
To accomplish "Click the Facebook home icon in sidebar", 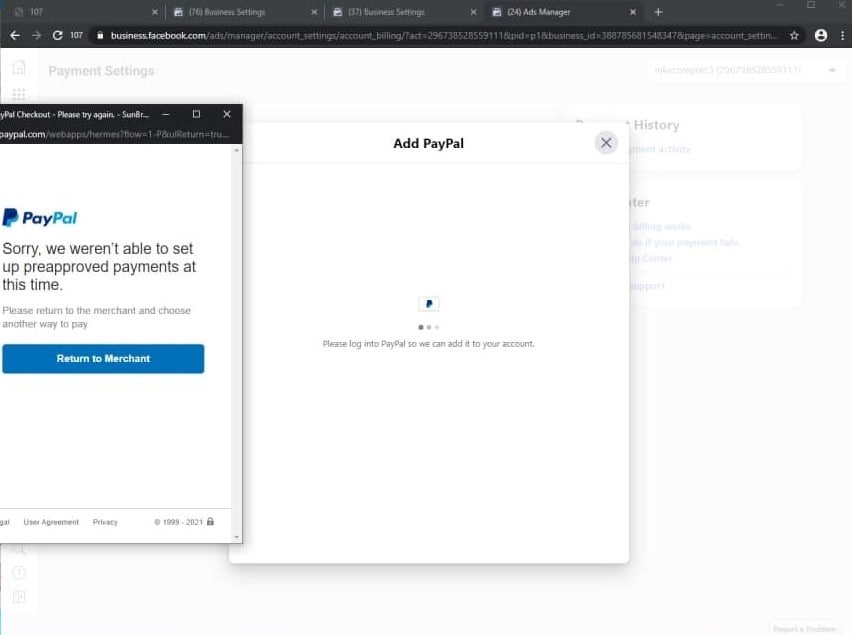I will pos(19,67).
